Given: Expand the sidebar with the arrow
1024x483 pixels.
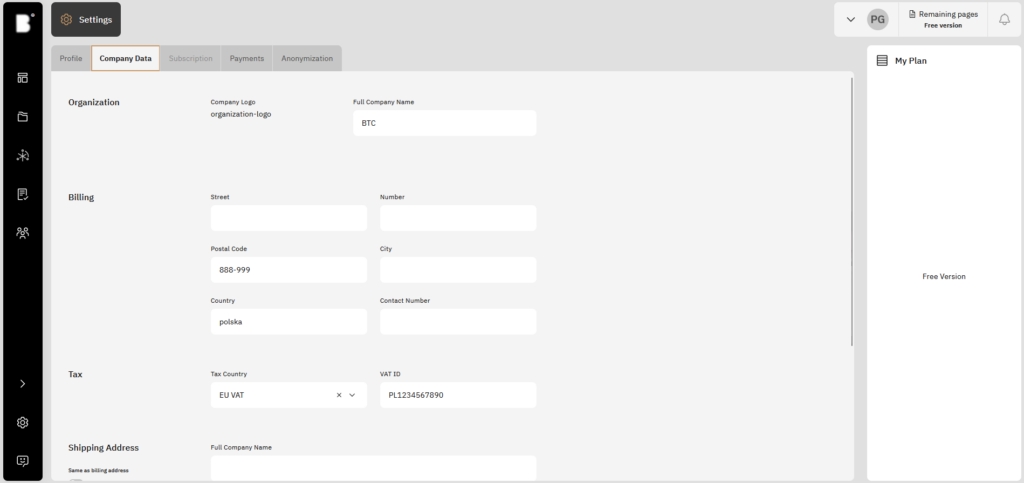Looking at the screenshot, I should click(22, 383).
